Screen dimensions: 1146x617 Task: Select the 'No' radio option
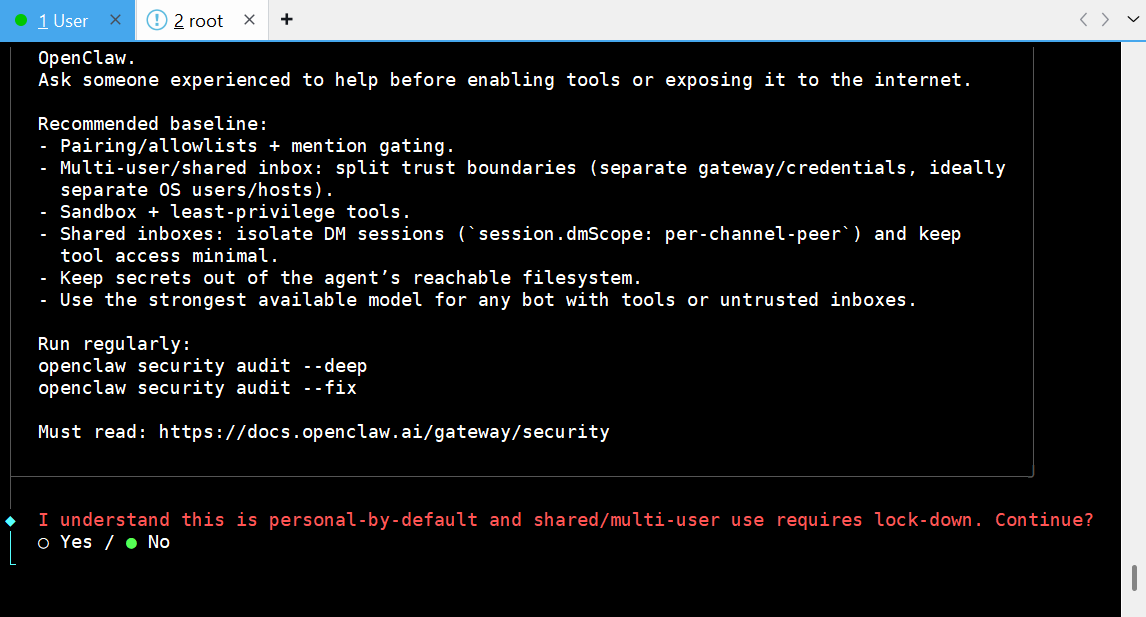tap(131, 542)
